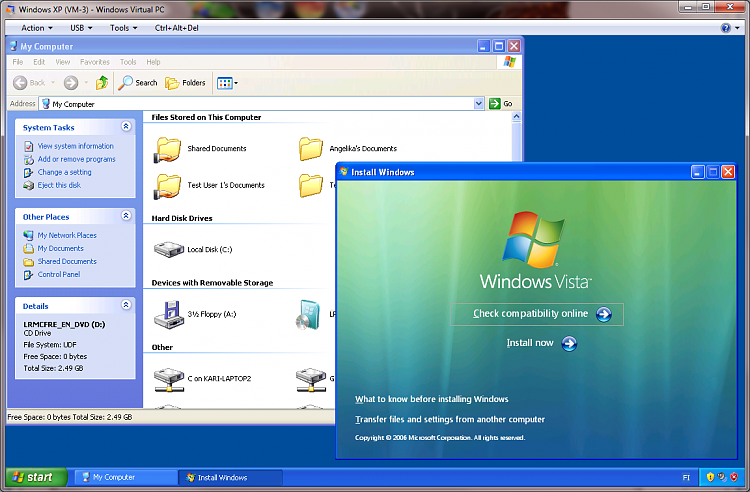Collapse the System Tasks panel
Image resolution: width=750 pixels, height=492 pixels.
[x=126, y=126]
